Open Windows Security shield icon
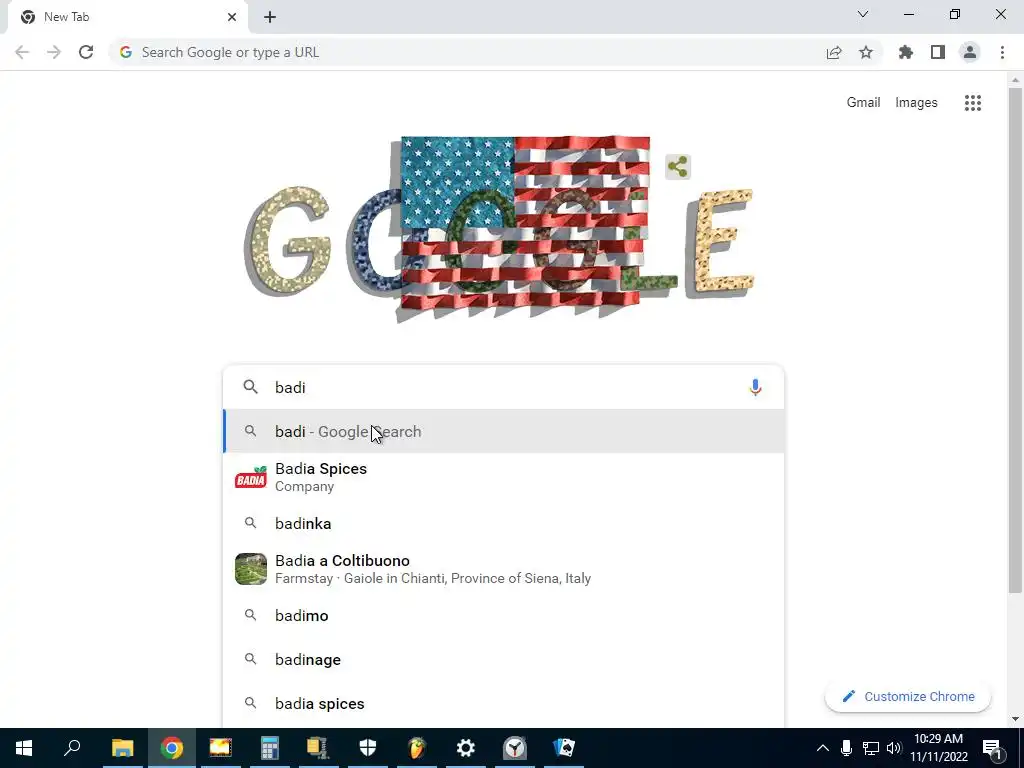The height and width of the screenshot is (768, 1024). click(368, 748)
